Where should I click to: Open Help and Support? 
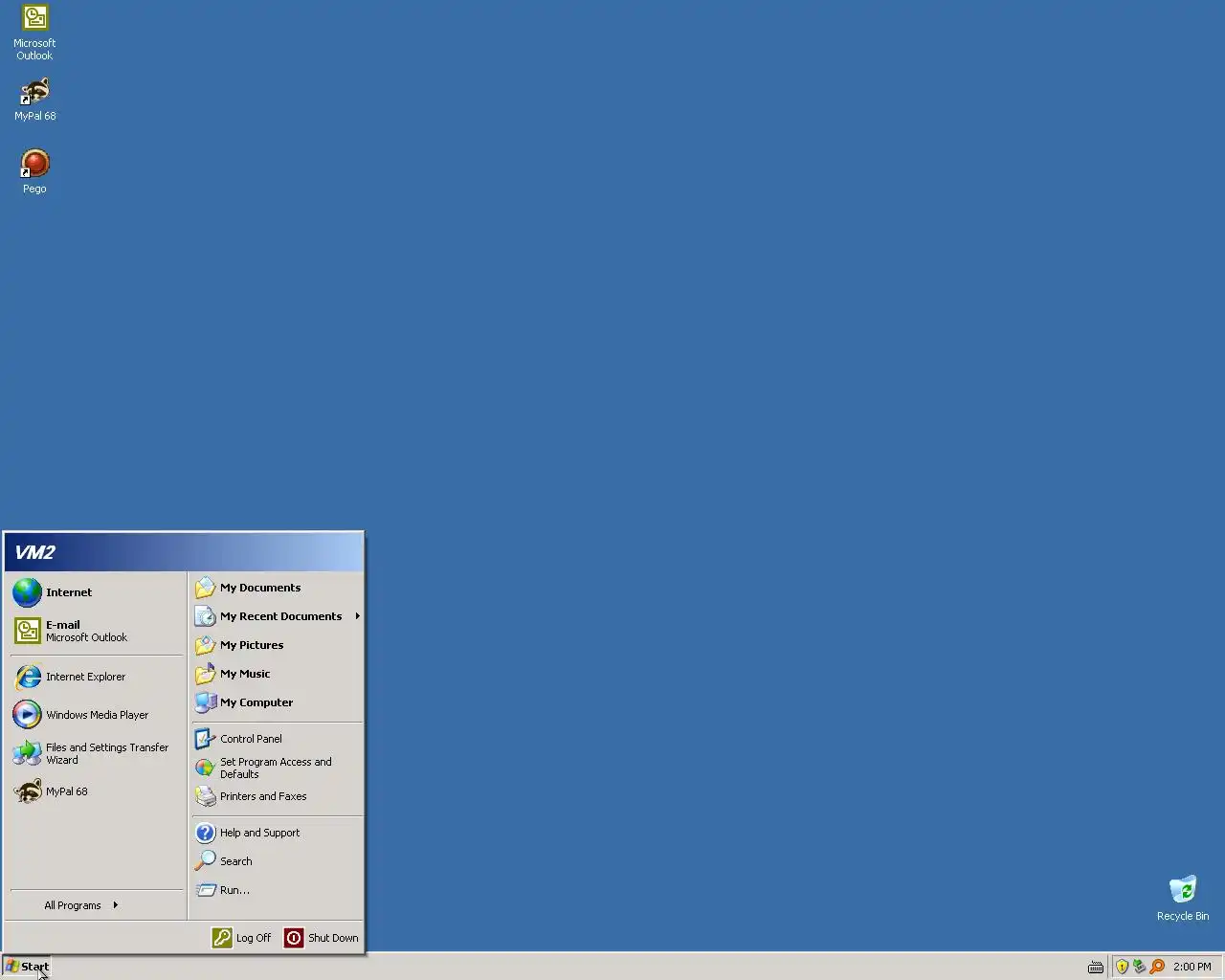(277, 833)
